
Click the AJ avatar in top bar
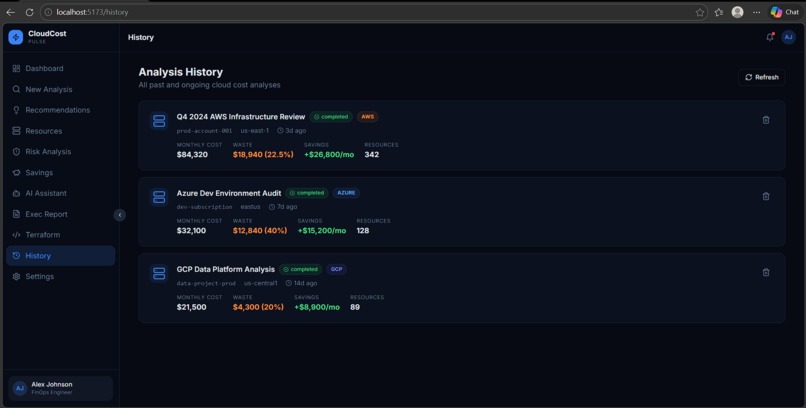[788, 37]
